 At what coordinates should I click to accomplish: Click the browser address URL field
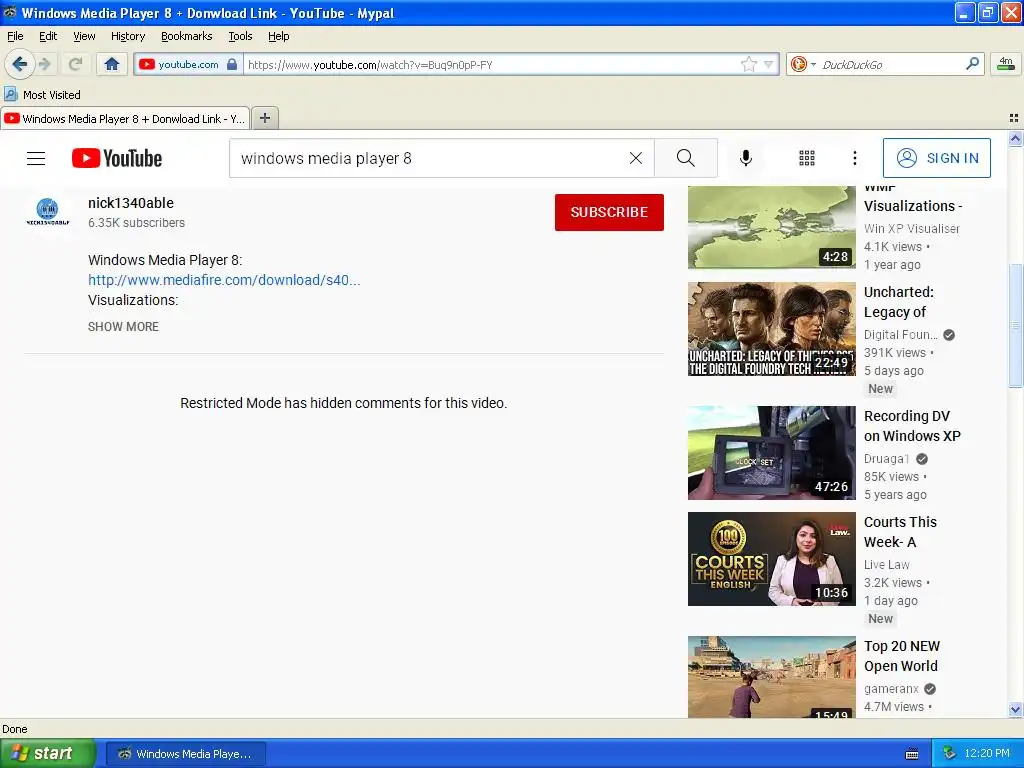coord(492,64)
